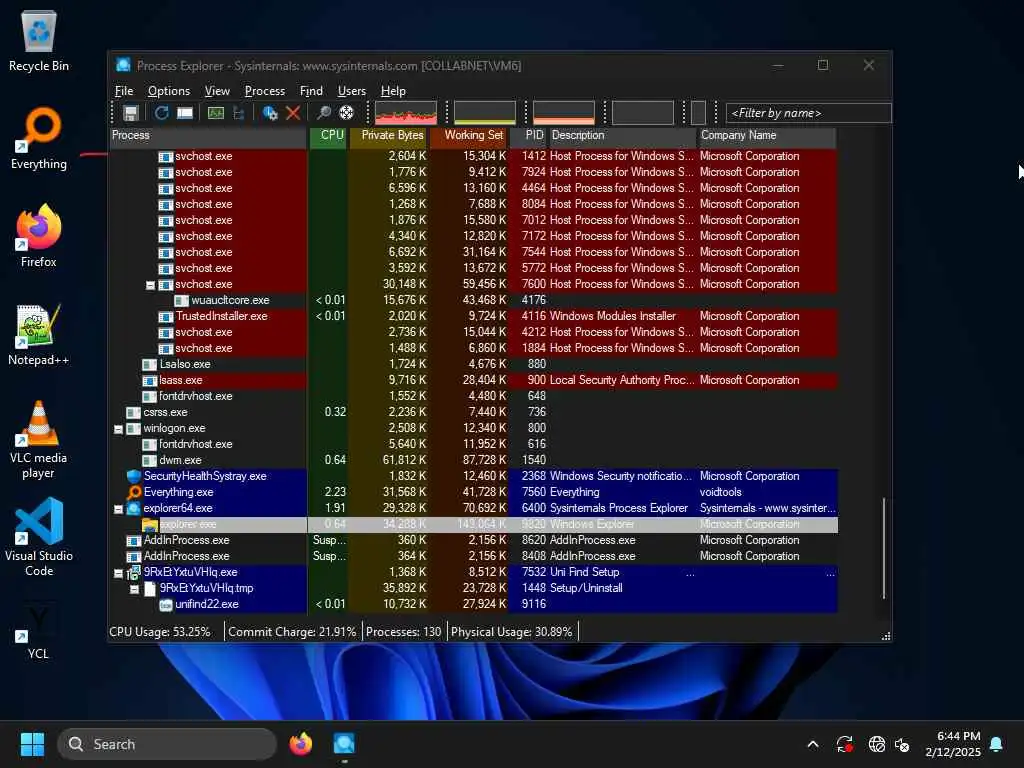The width and height of the screenshot is (1024, 768).
Task: Open the Help menu
Action: (393, 91)
